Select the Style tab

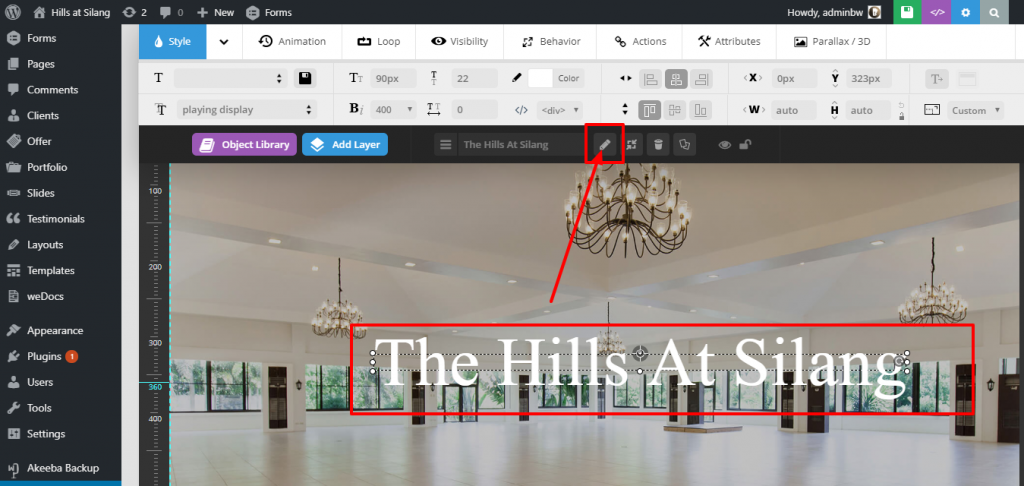(x=172, y=41)
